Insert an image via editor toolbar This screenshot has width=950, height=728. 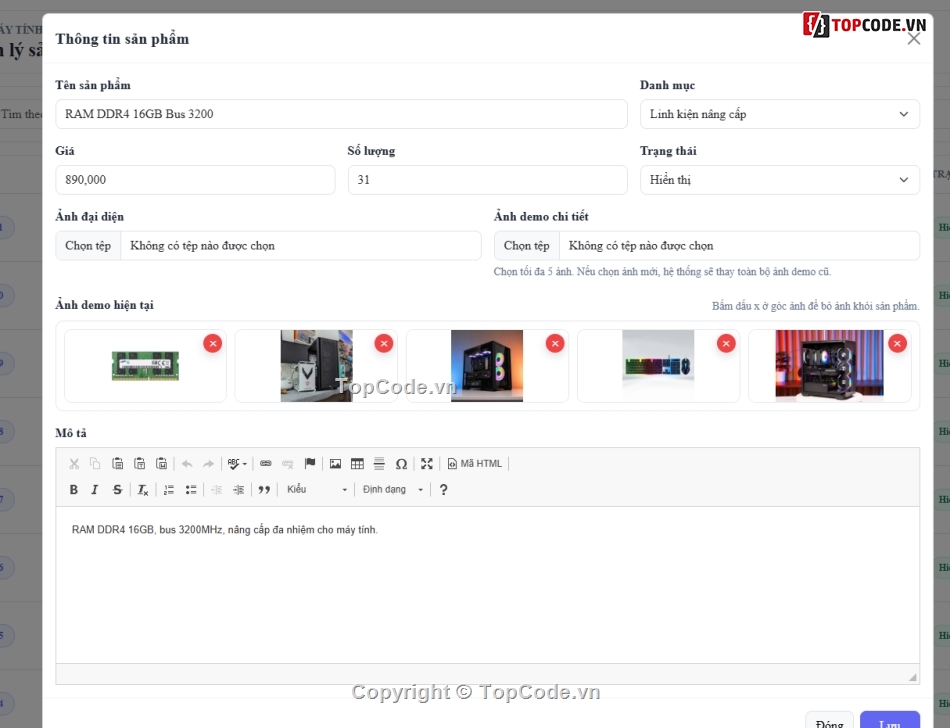tap(335, 464)
